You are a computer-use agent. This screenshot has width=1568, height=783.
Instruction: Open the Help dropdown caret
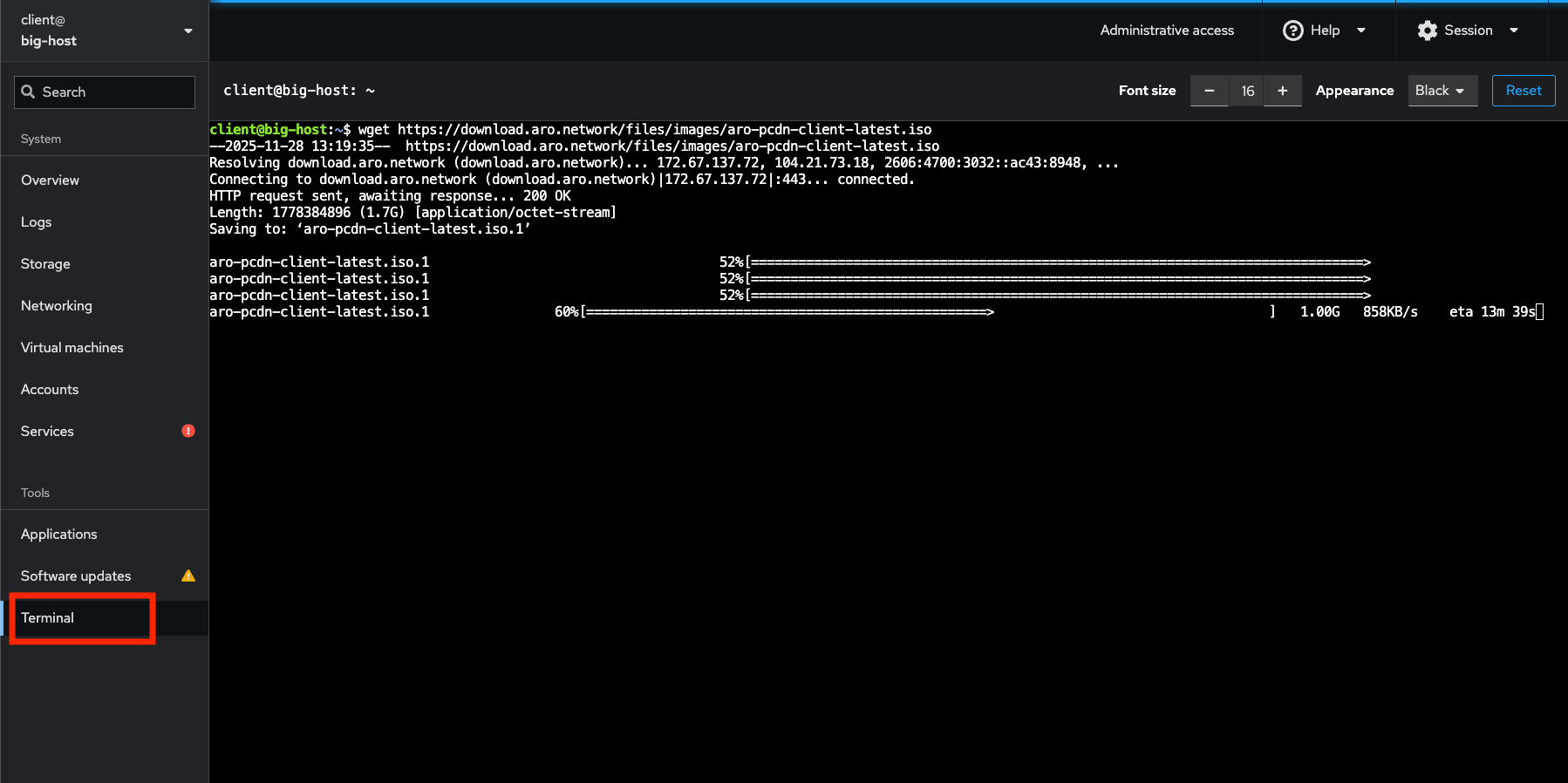pyautogui.click(x=1360, y=31)
